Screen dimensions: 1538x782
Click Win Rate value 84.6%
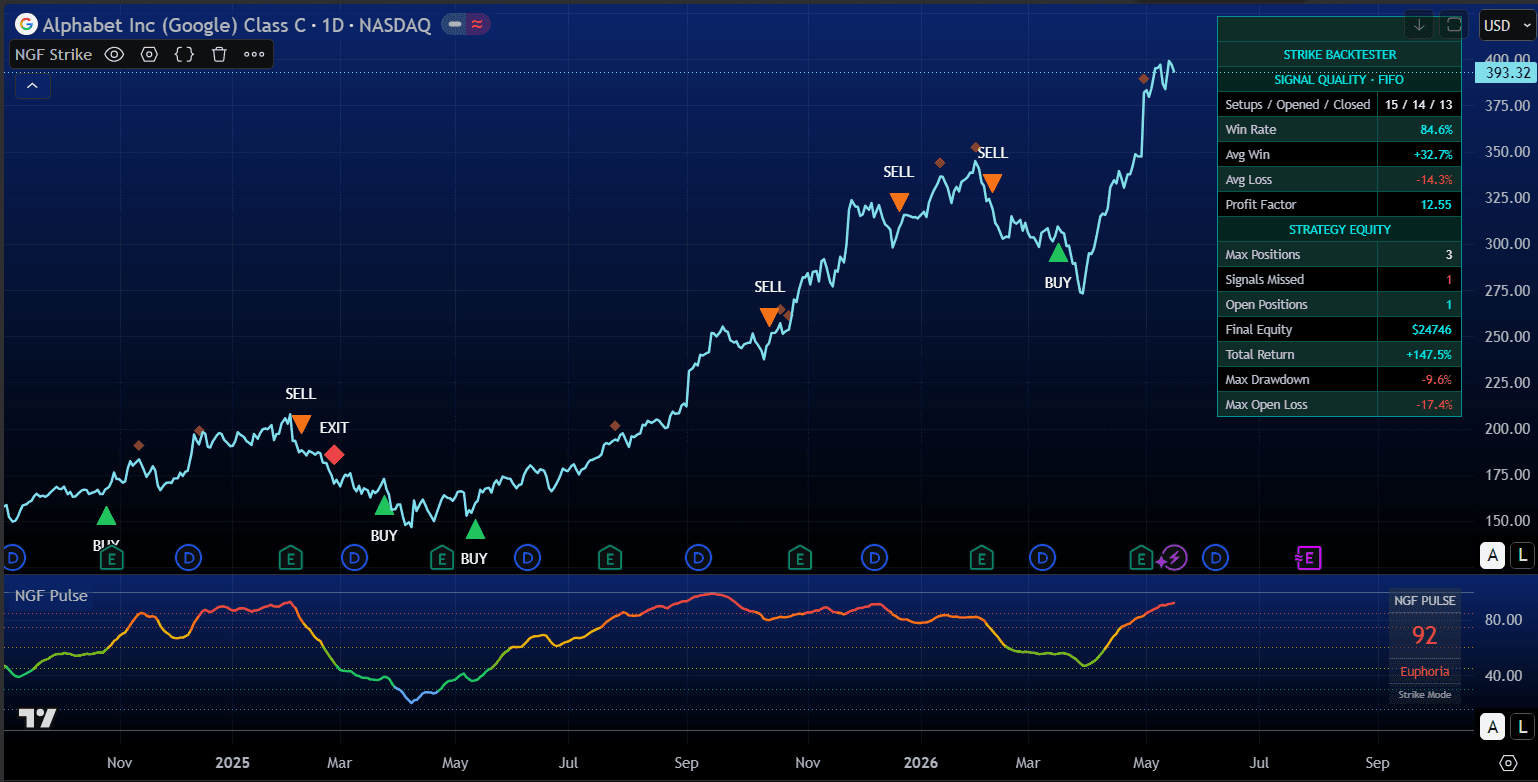(x=1436, y=130)
